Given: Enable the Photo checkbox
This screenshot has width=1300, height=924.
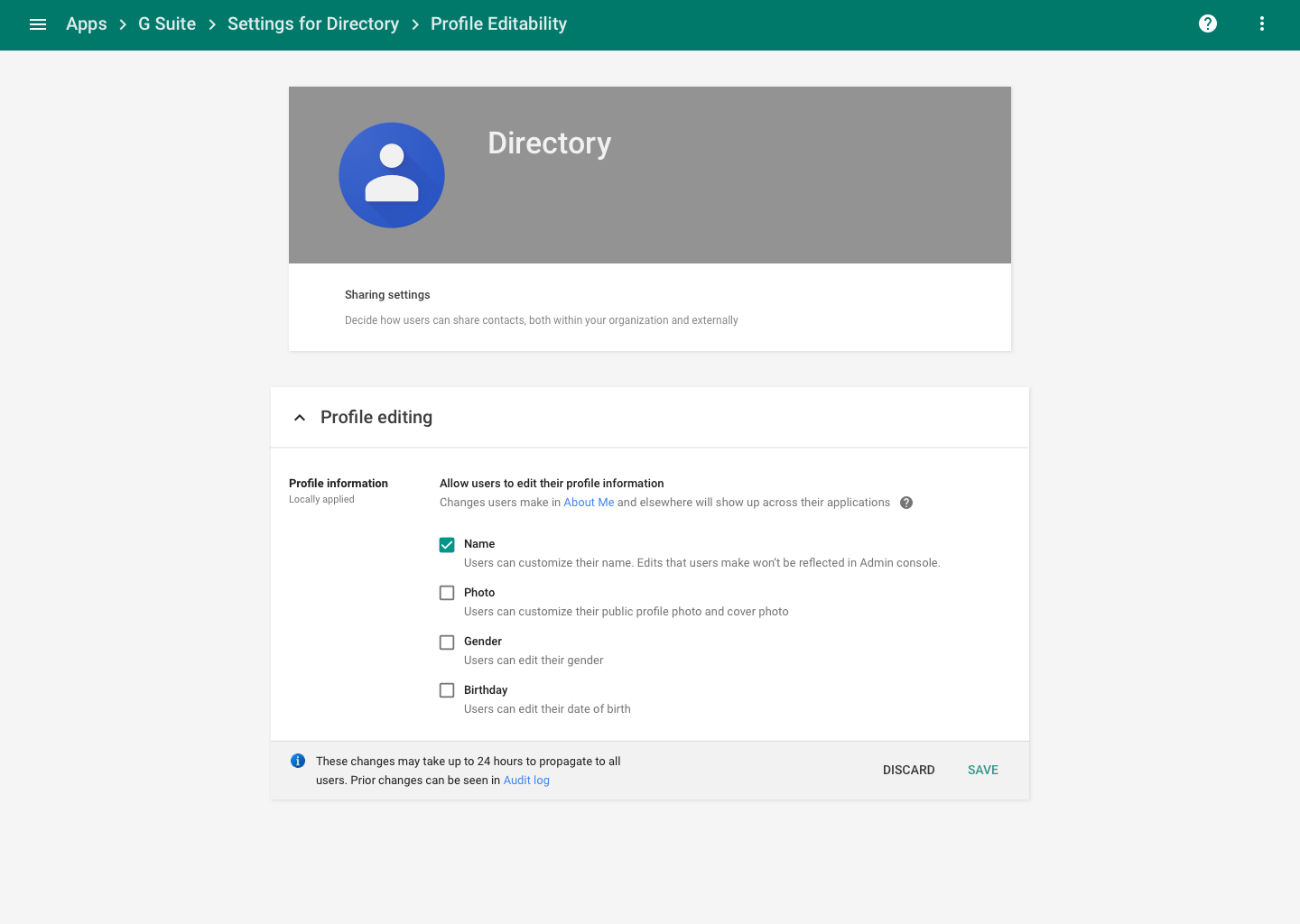Looking at the screenshot, I should coord(447,593).
